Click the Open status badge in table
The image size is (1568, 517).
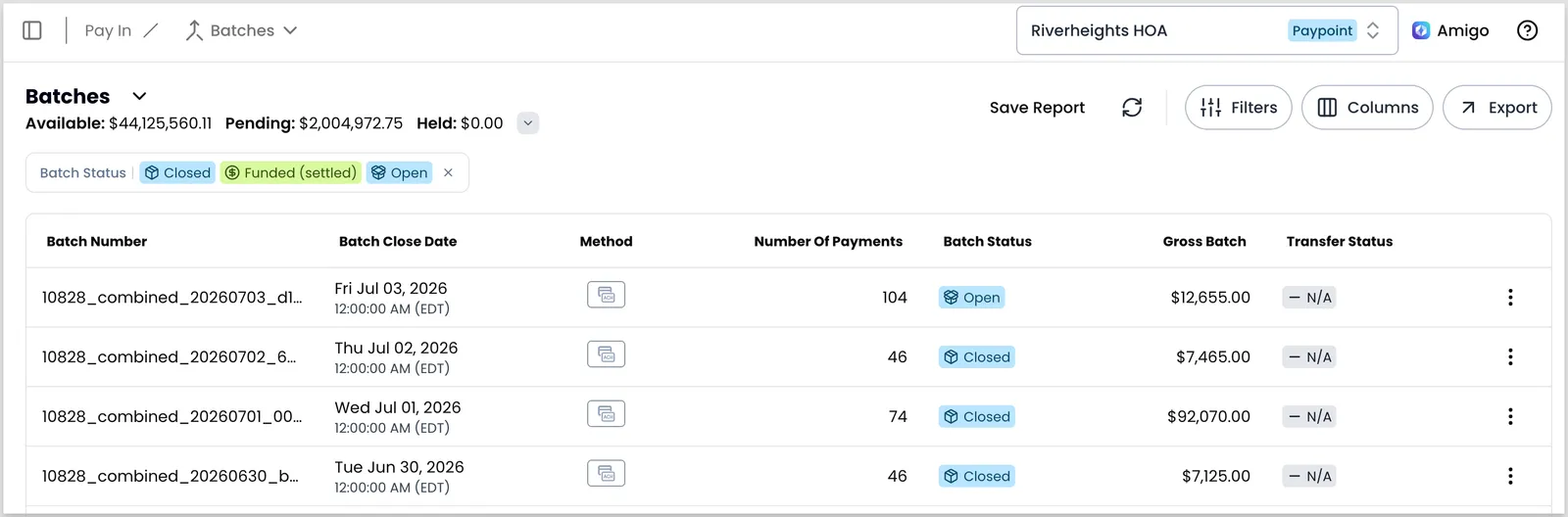pos(971,298)
